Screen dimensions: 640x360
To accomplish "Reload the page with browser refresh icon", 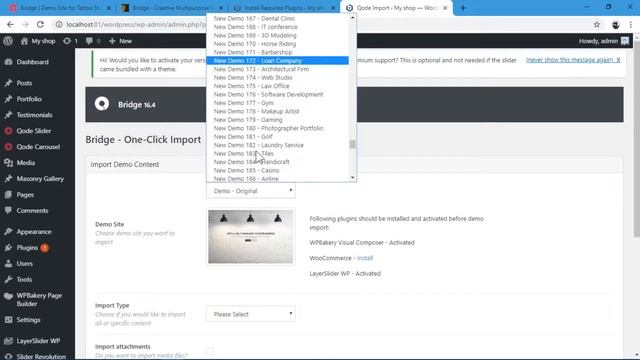I will click(40, 24).
